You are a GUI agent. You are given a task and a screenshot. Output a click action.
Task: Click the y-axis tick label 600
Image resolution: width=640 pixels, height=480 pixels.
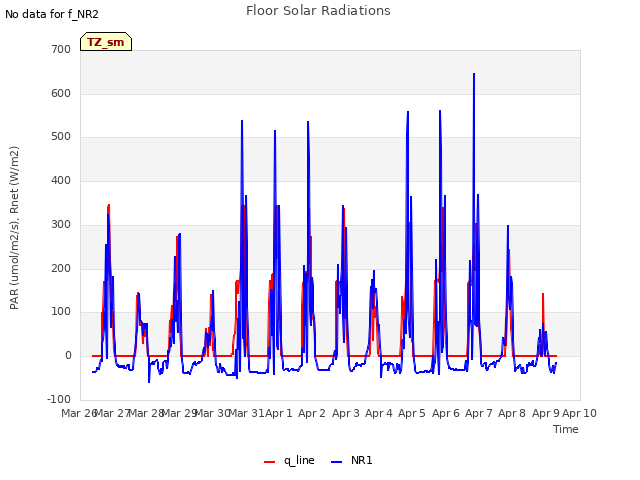pos(61,93)
